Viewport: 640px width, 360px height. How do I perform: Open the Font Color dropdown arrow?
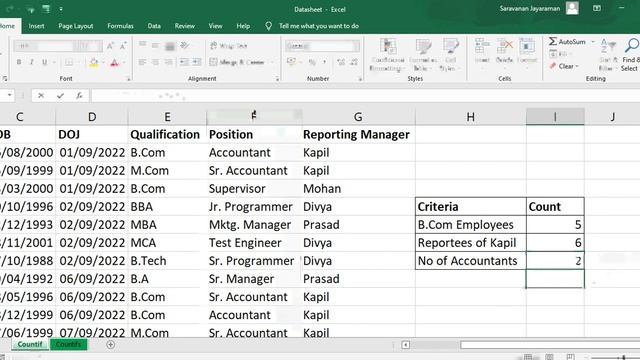pyautogui.click(x=124, y=62)
